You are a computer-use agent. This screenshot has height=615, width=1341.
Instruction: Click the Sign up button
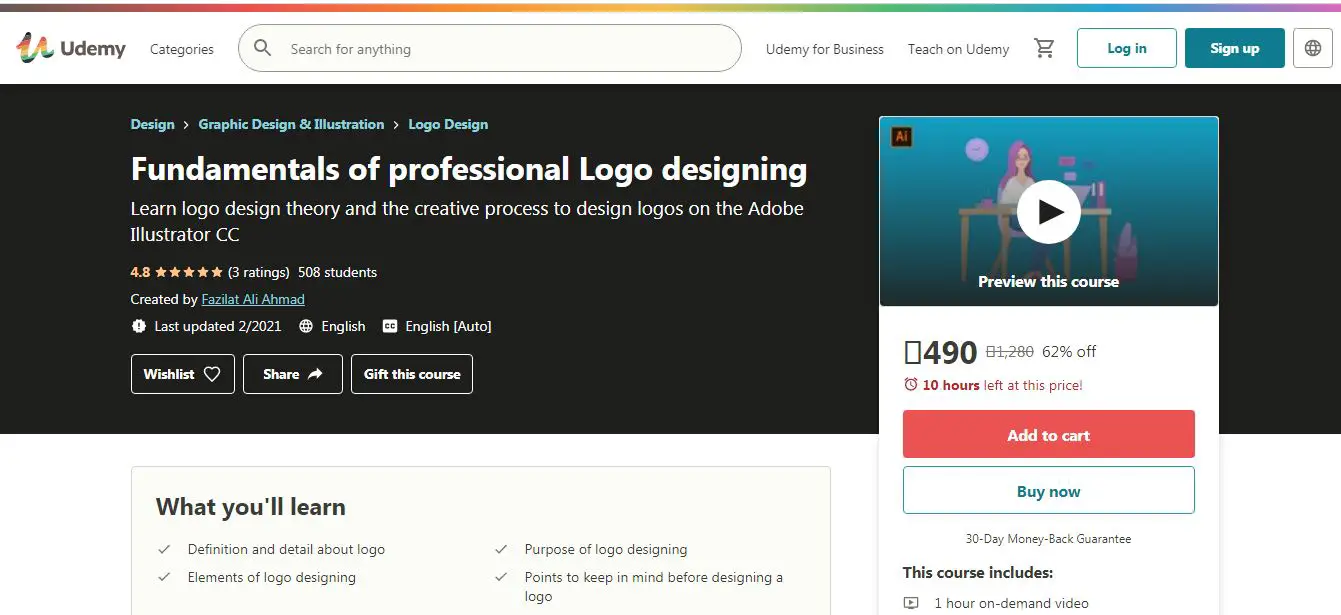pyautogui.click(x=1235, y=48)
